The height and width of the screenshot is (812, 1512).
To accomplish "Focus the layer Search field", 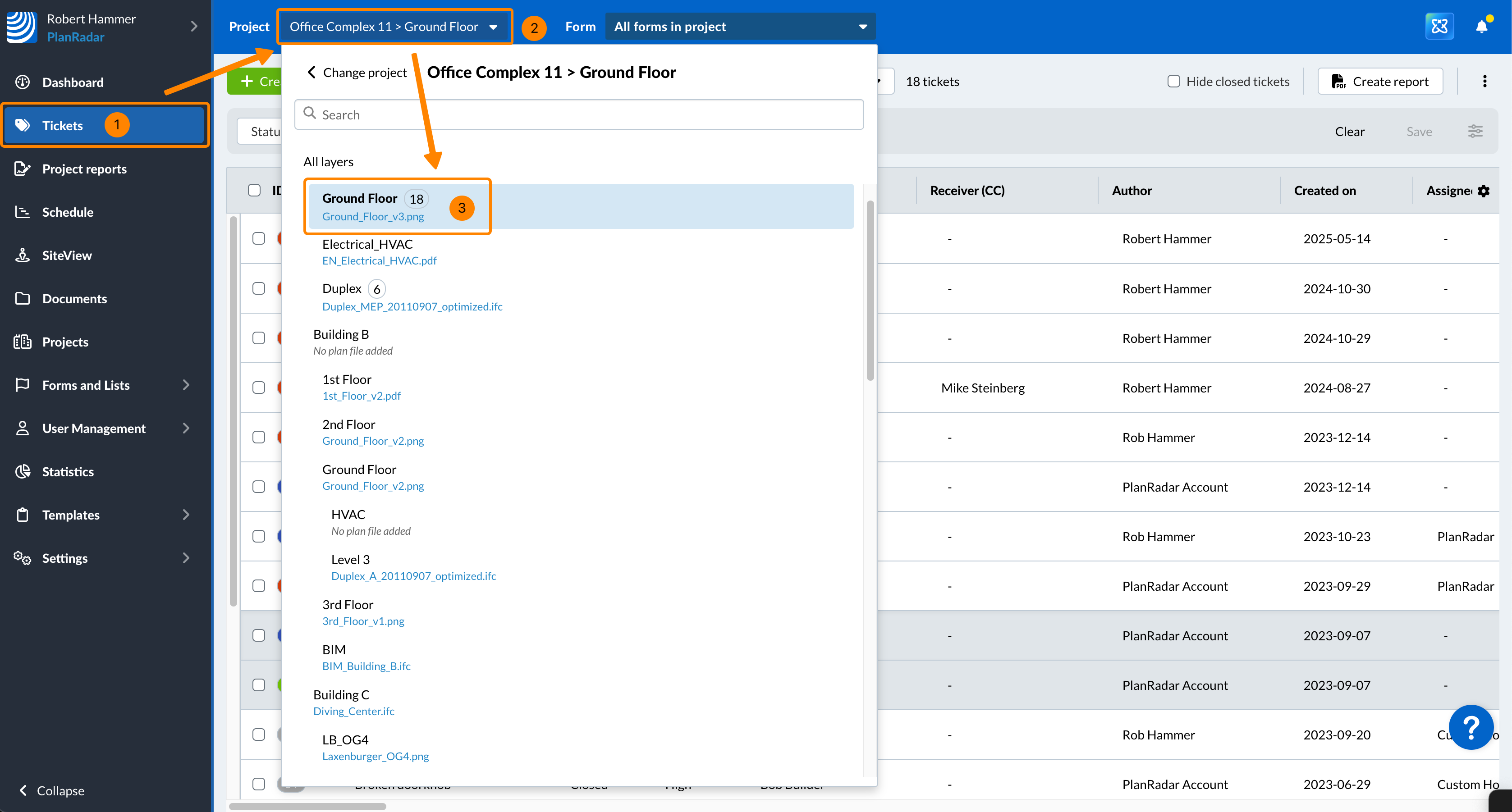I will pos(579,114).
